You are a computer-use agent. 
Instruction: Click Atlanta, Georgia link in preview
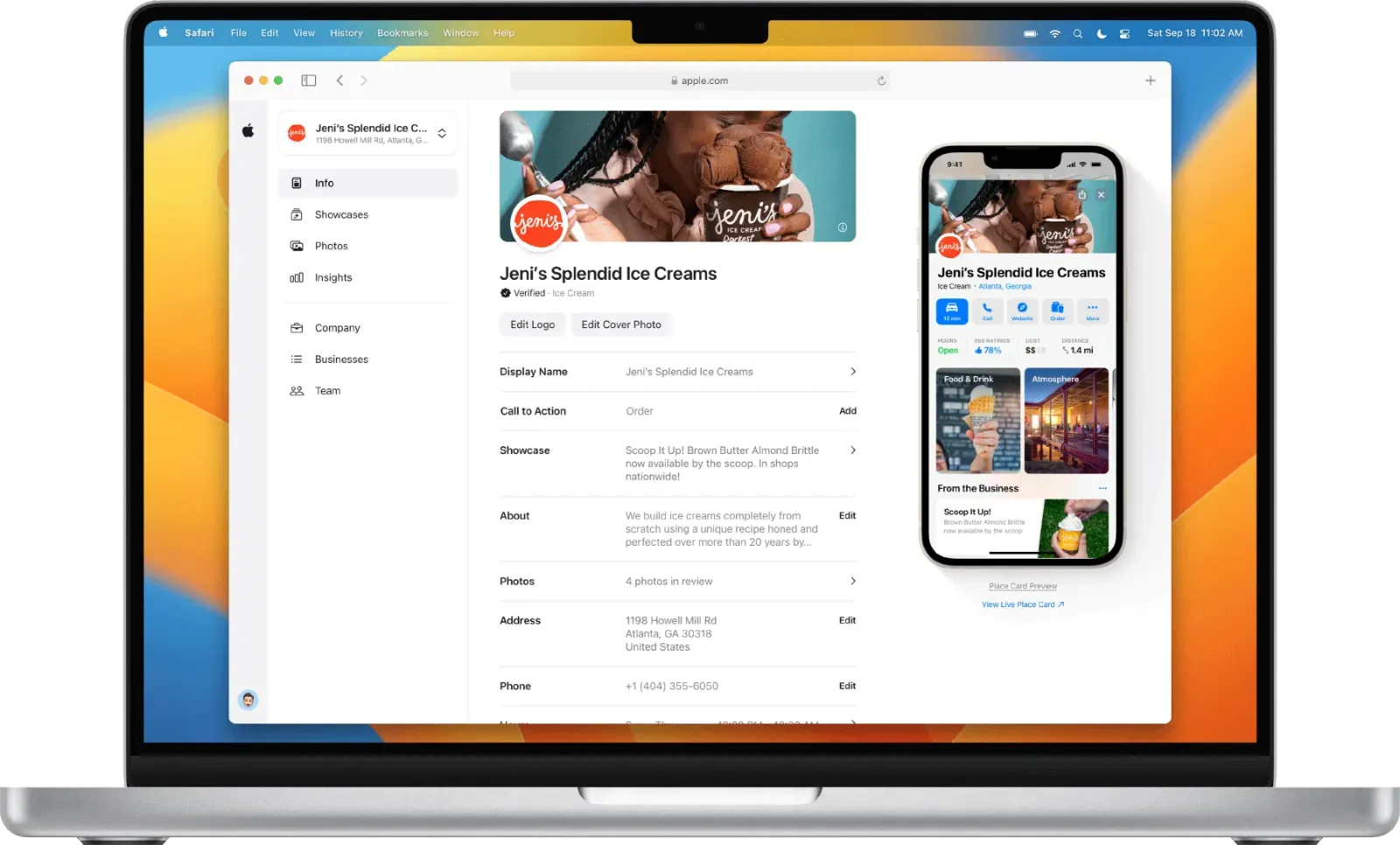(x=1004, y=286)
